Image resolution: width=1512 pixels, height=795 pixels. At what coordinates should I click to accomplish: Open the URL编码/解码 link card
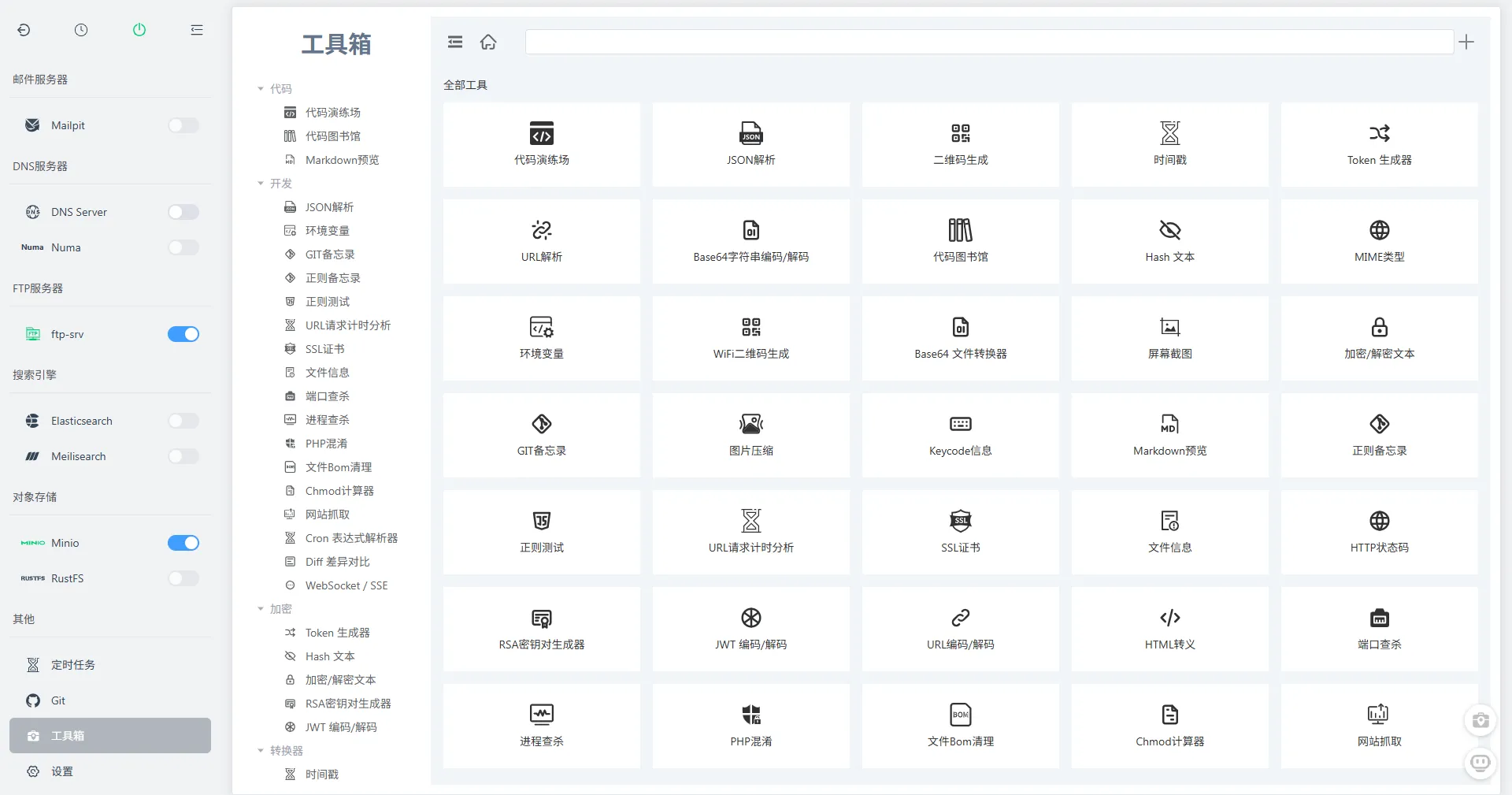click(x=961, y=629)
